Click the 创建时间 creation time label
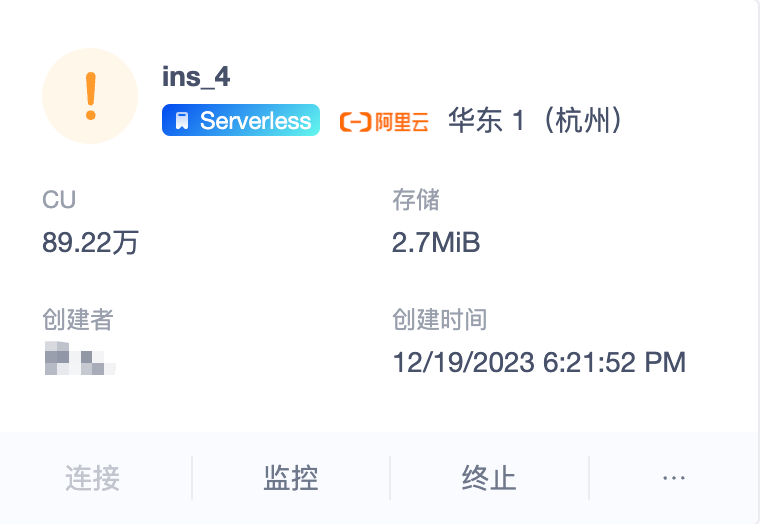The width and height of the screenshot is (760, 524). tap(440, 320)
